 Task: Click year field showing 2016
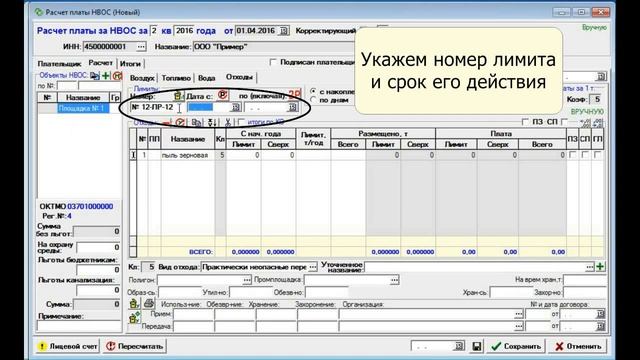click(184, 31)
